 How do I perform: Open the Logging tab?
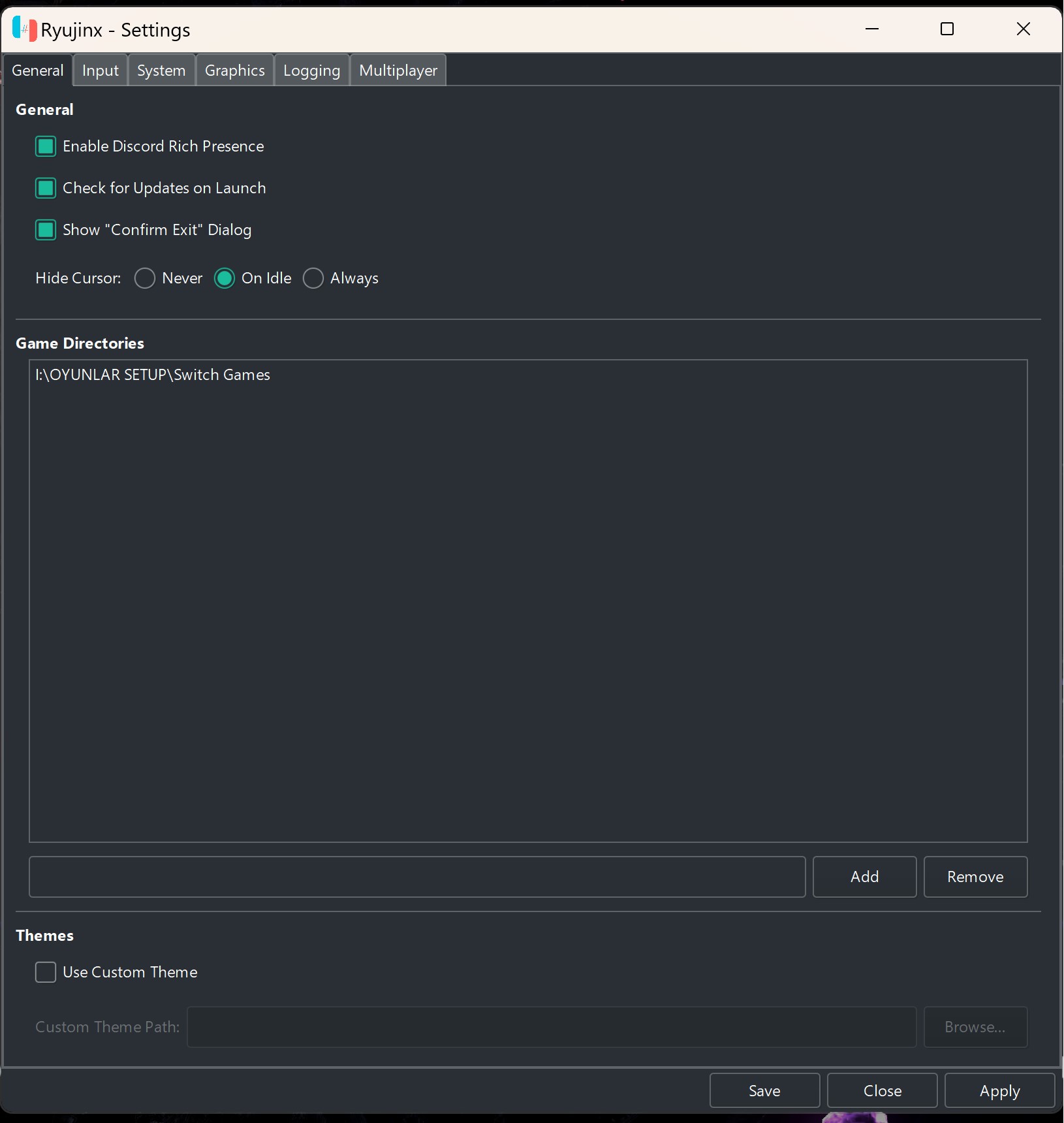(312, 70)
